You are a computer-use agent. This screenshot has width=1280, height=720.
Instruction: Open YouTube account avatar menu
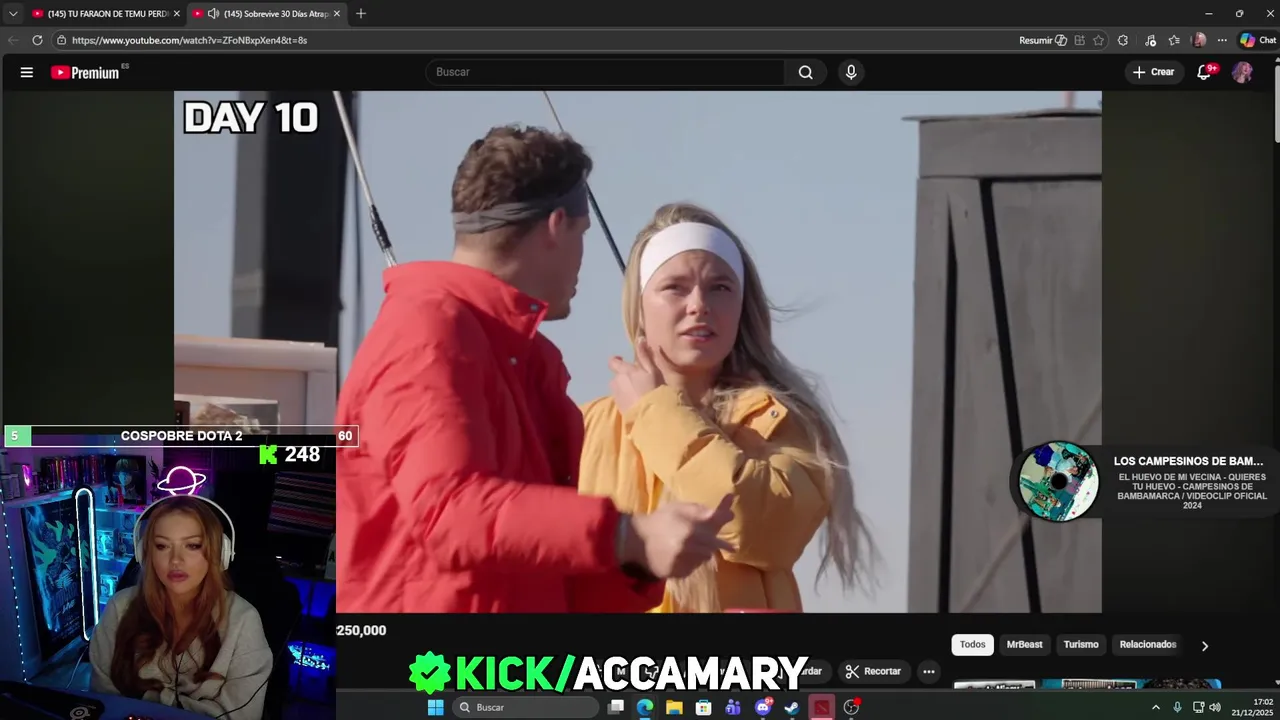coord(1242,72)
